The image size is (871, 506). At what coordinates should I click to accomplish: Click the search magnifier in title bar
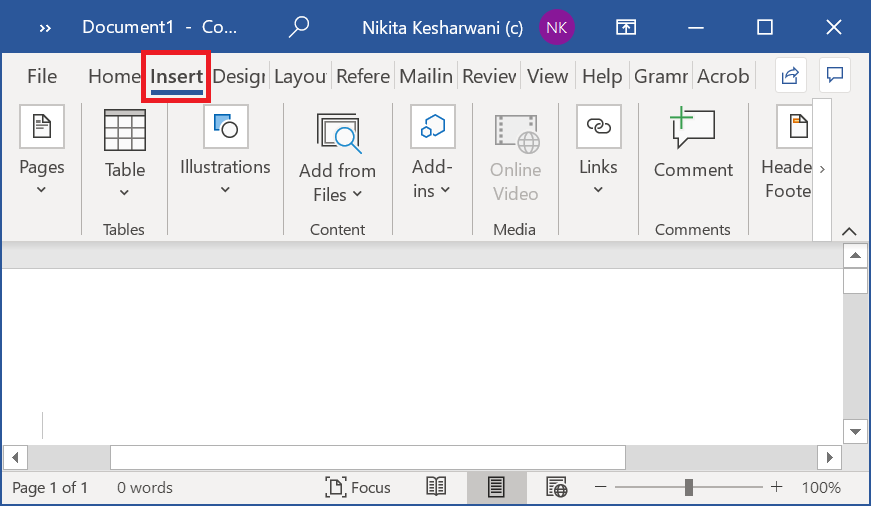tap(298, 27)
